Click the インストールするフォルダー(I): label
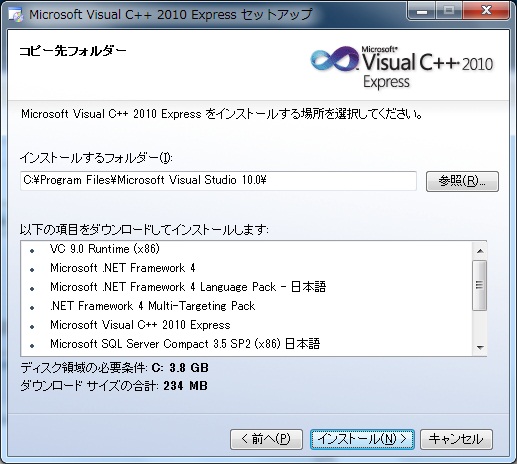517x464 pixels. coord(96,157)
